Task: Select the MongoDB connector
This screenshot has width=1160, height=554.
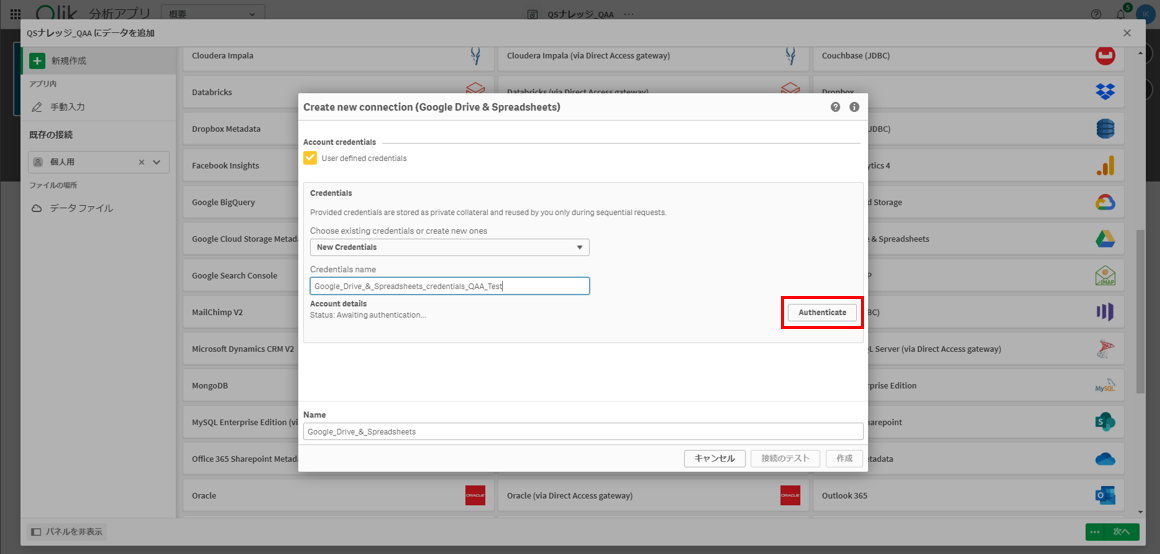Action: [240, 385]
